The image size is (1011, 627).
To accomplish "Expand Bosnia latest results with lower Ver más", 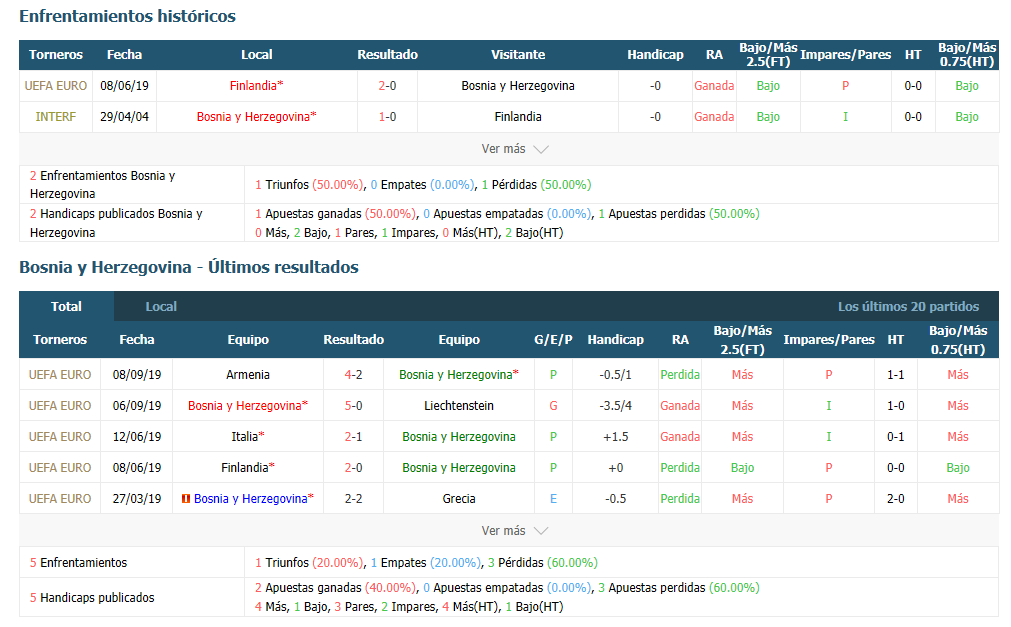I will coord(514,531).
